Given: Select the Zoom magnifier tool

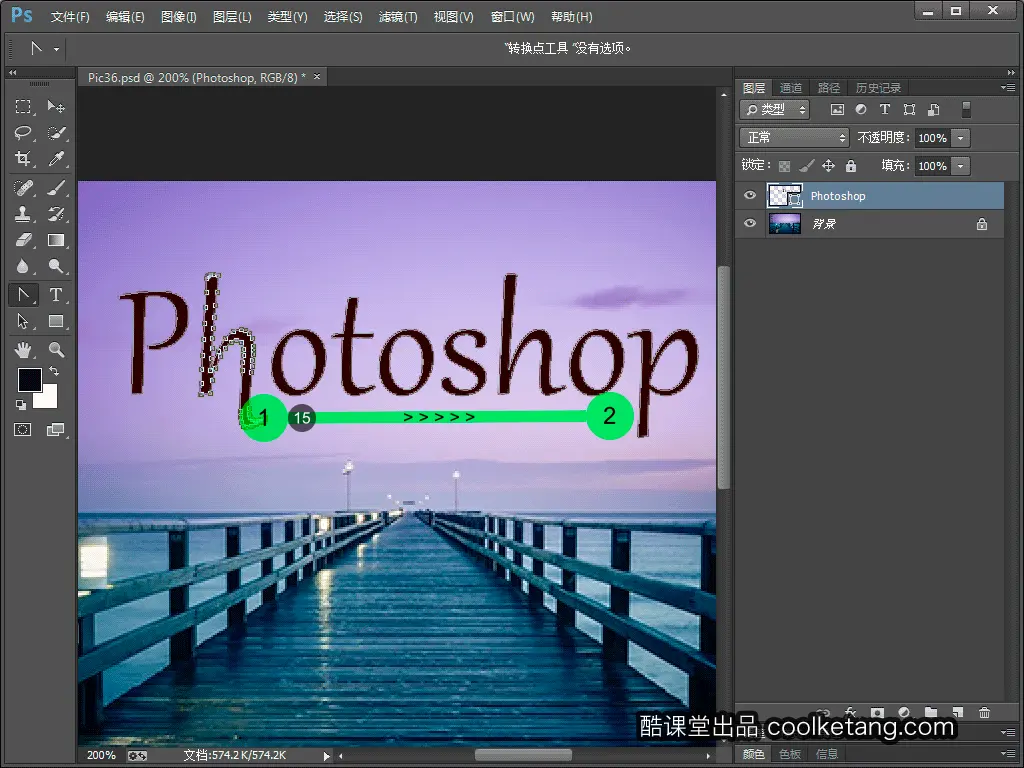Looking at the screenshot, I should (x=56, y=350).
